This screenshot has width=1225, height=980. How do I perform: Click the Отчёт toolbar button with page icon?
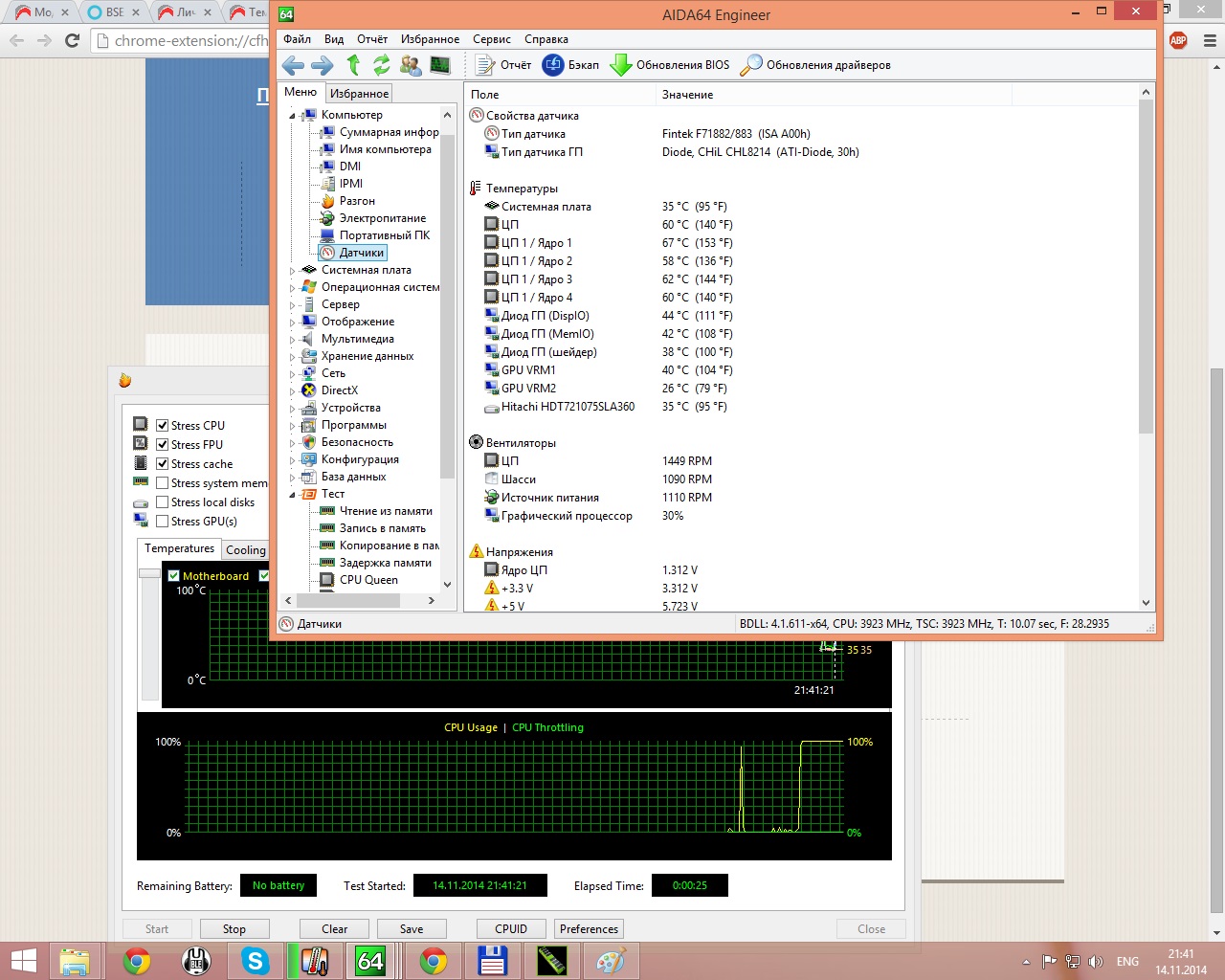pyautogui.click(x=503, y=65)
